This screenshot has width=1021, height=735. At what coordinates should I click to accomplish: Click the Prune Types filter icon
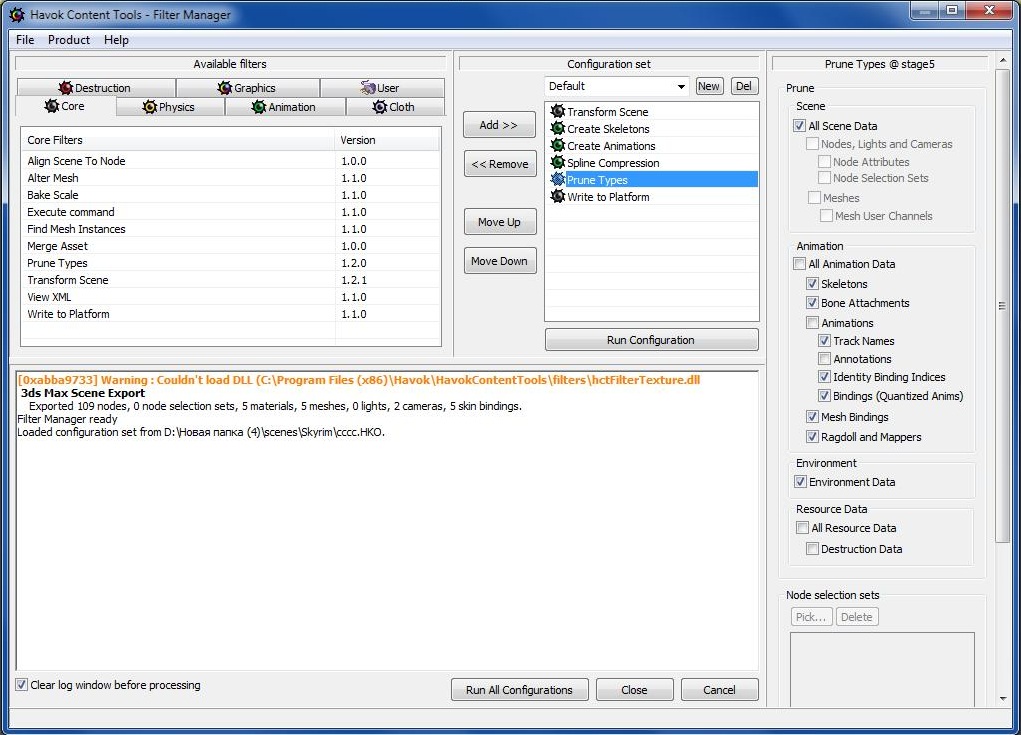click(x=557, y=179)
